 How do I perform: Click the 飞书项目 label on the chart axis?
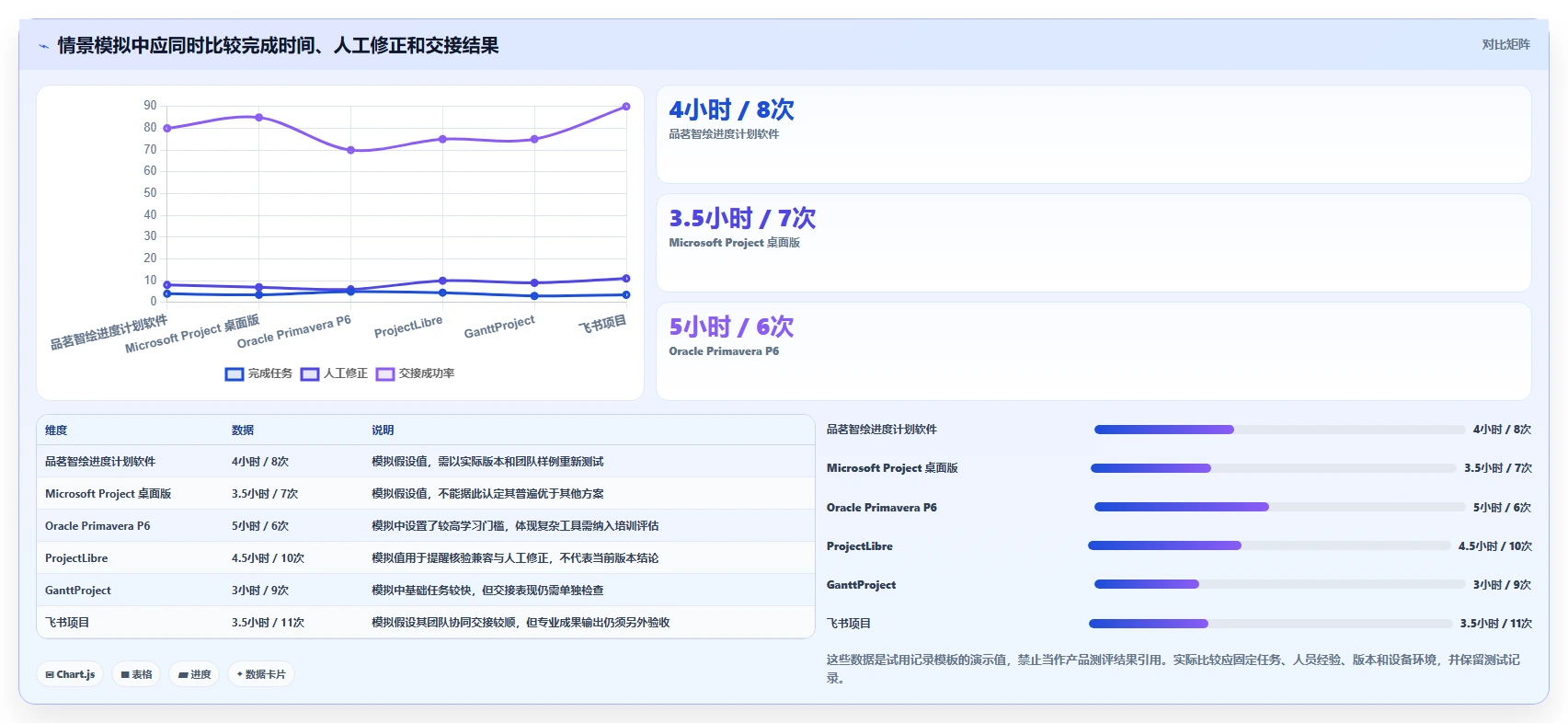pyautogui.click(x=602, y=323)
